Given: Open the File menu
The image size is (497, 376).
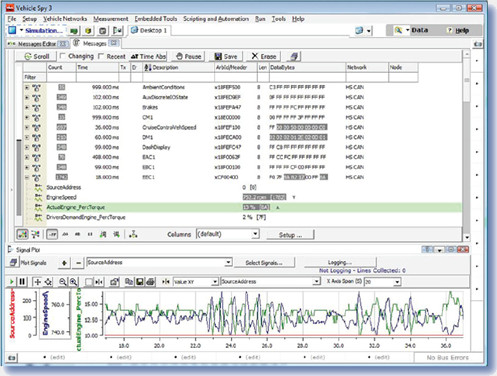Looking at the screenshot, I should (x=12, y=19).
